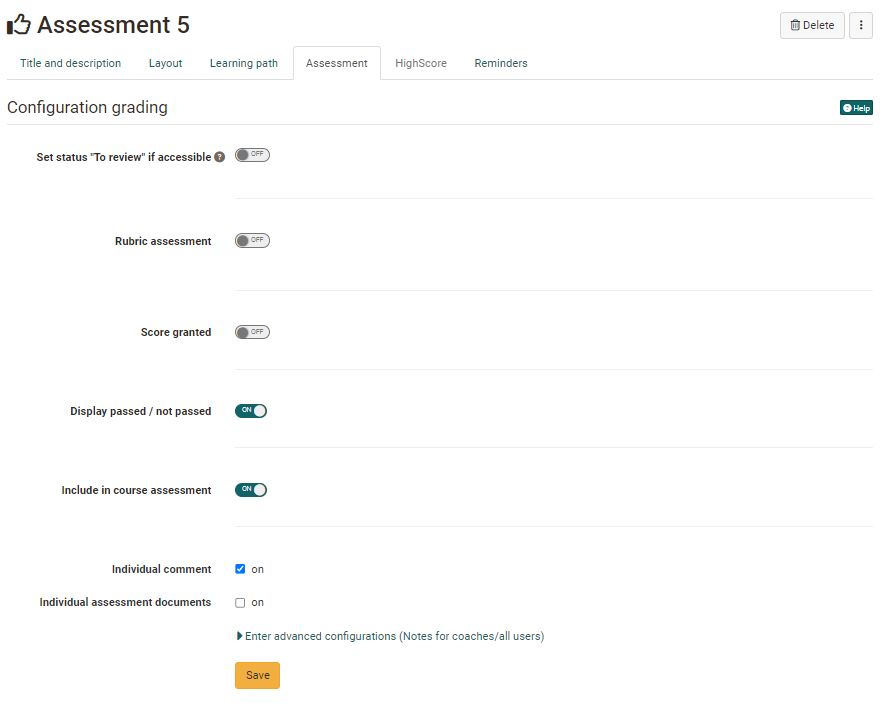Screen dimensions: 894x715
Task: Select the HighScore tab
Action: click(x=420, y=63)
